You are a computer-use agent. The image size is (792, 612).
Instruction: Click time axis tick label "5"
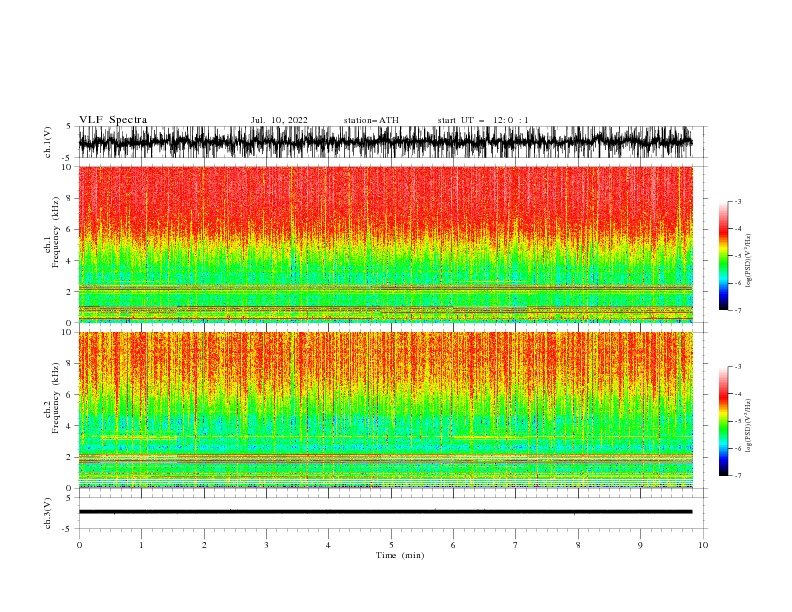tap(391, 545)
